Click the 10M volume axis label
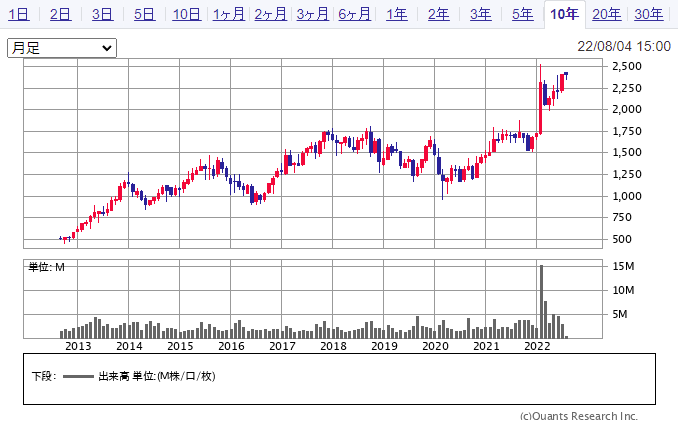The width and height of the screenshot is (678, 429). [623, 290]
